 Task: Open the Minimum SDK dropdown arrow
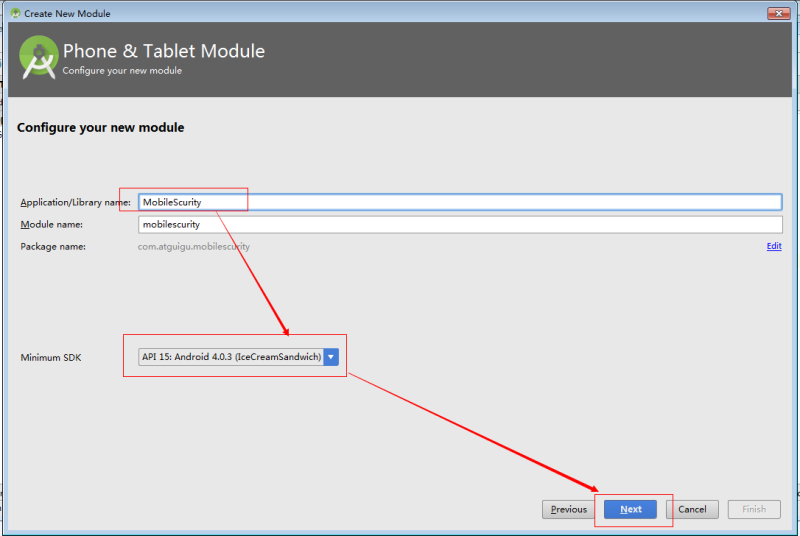331,357
